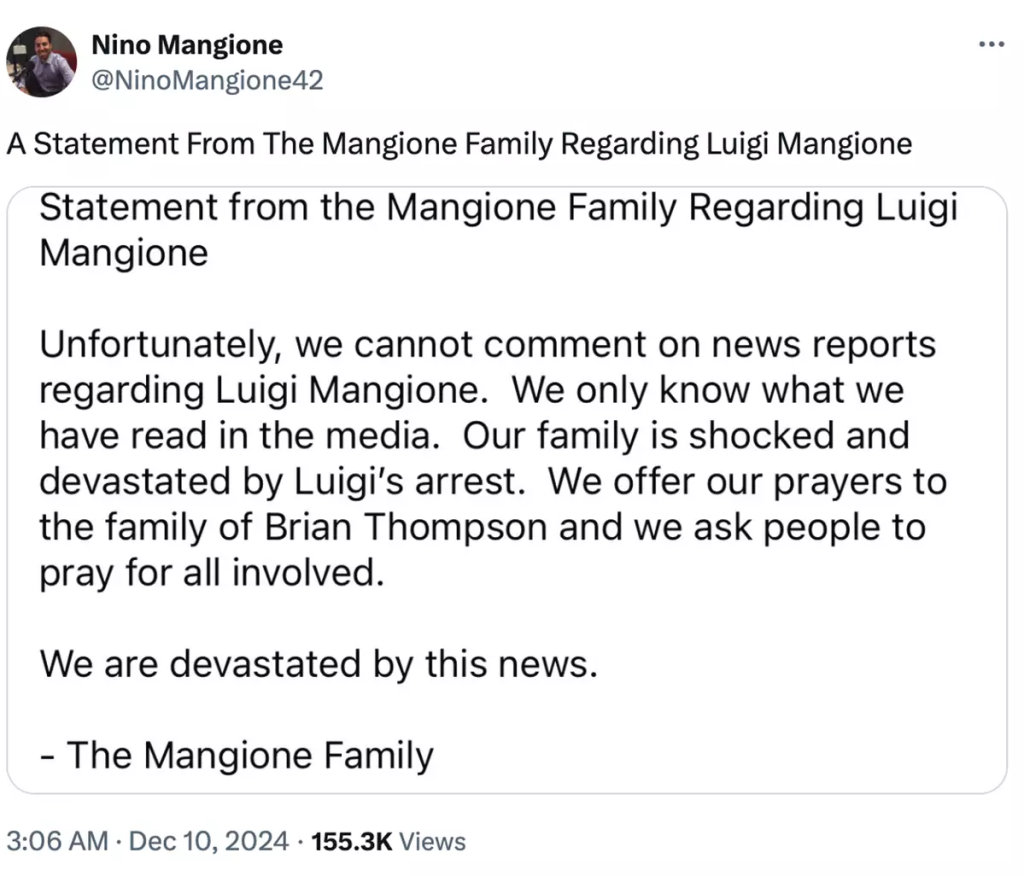Image resolution: width=1024 pixels, height=876 pixels.
Task: Open the tweet's more options ellipsis menu
Action: tap(990, 45)
